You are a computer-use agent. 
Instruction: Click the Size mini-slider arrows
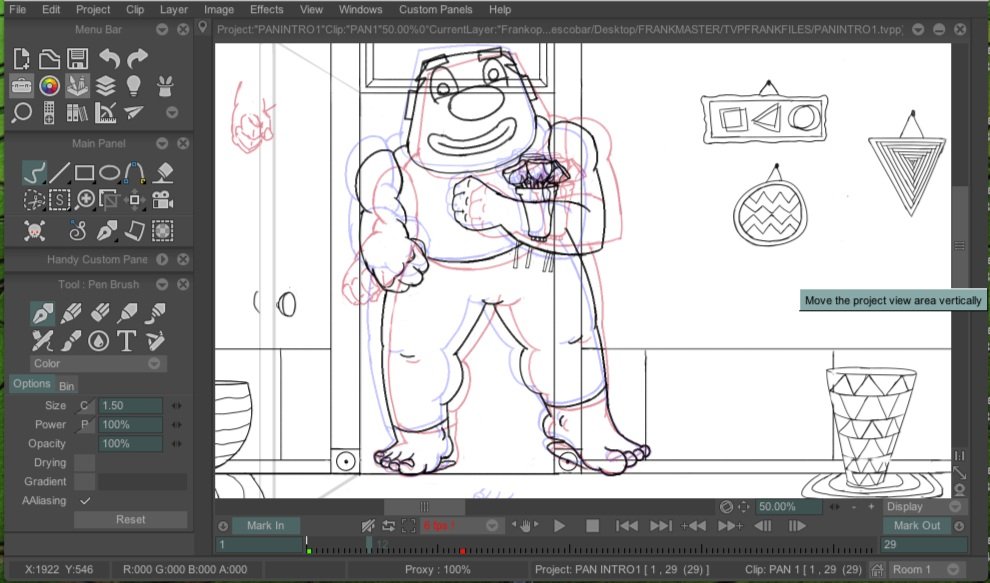pyautogui.click(x=177, y=406)
